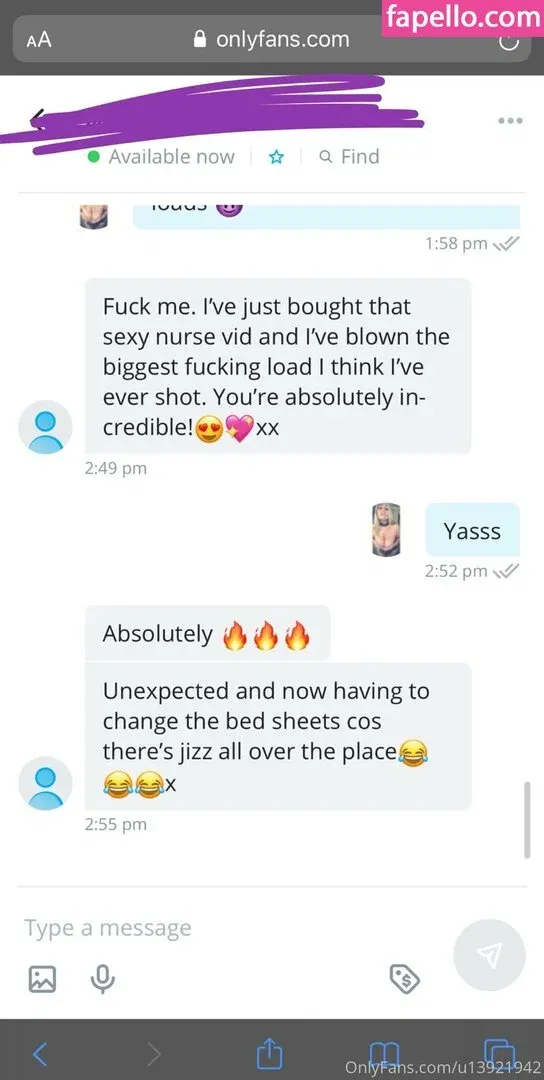Viewport: 544px width, 1080px height.
Task: Tap the chat scrollbar handle
Action: click(527, 820)
